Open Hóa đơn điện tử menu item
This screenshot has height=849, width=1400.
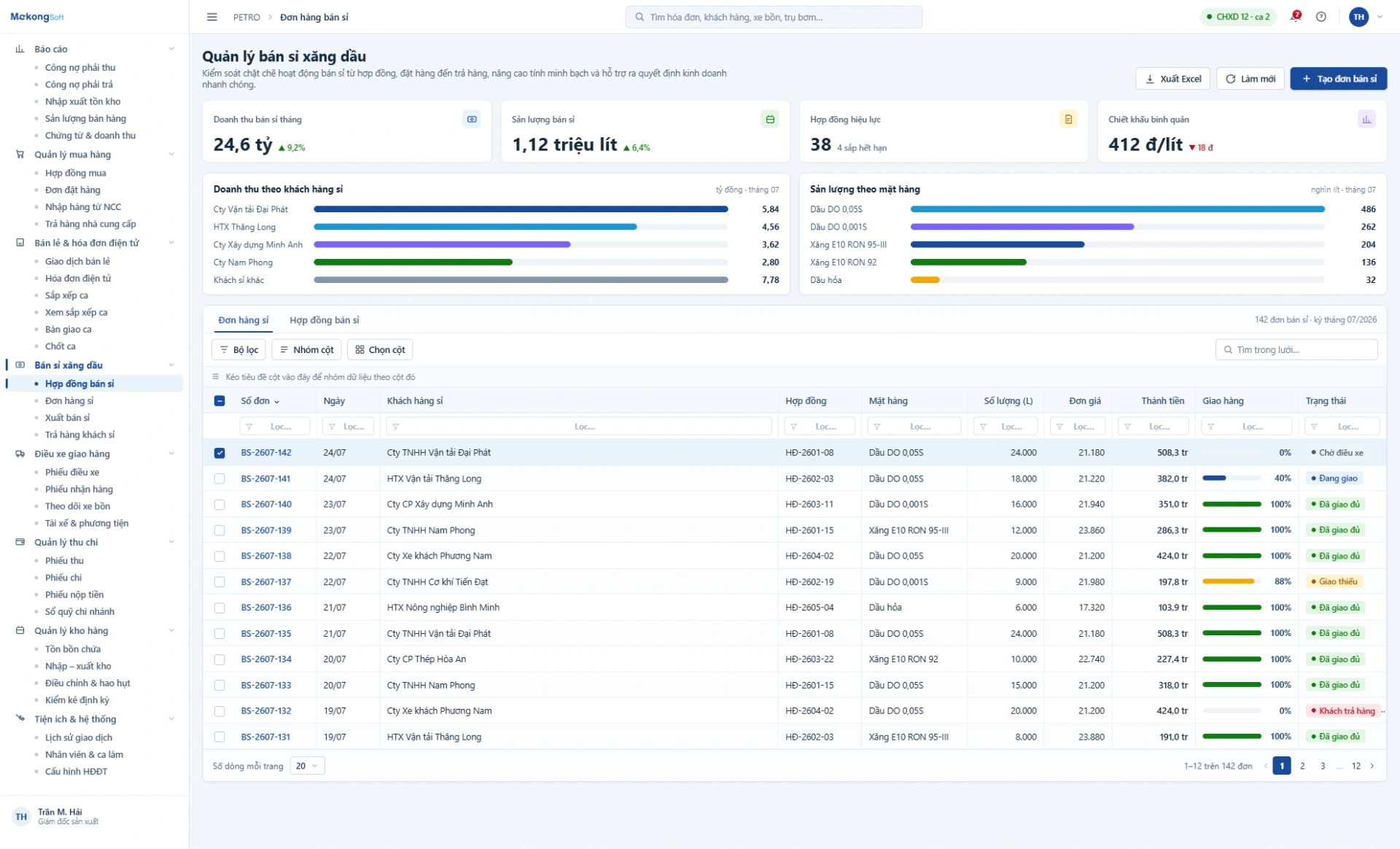coord(78,278)
